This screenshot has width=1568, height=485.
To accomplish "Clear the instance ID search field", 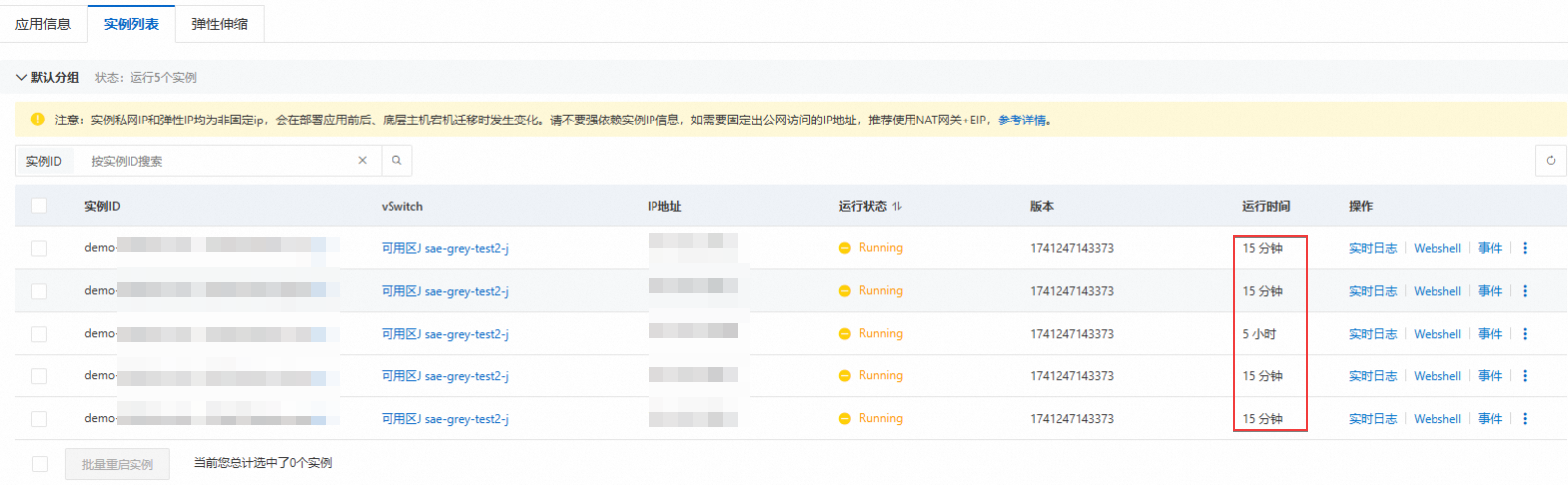I will coord(362,161).
